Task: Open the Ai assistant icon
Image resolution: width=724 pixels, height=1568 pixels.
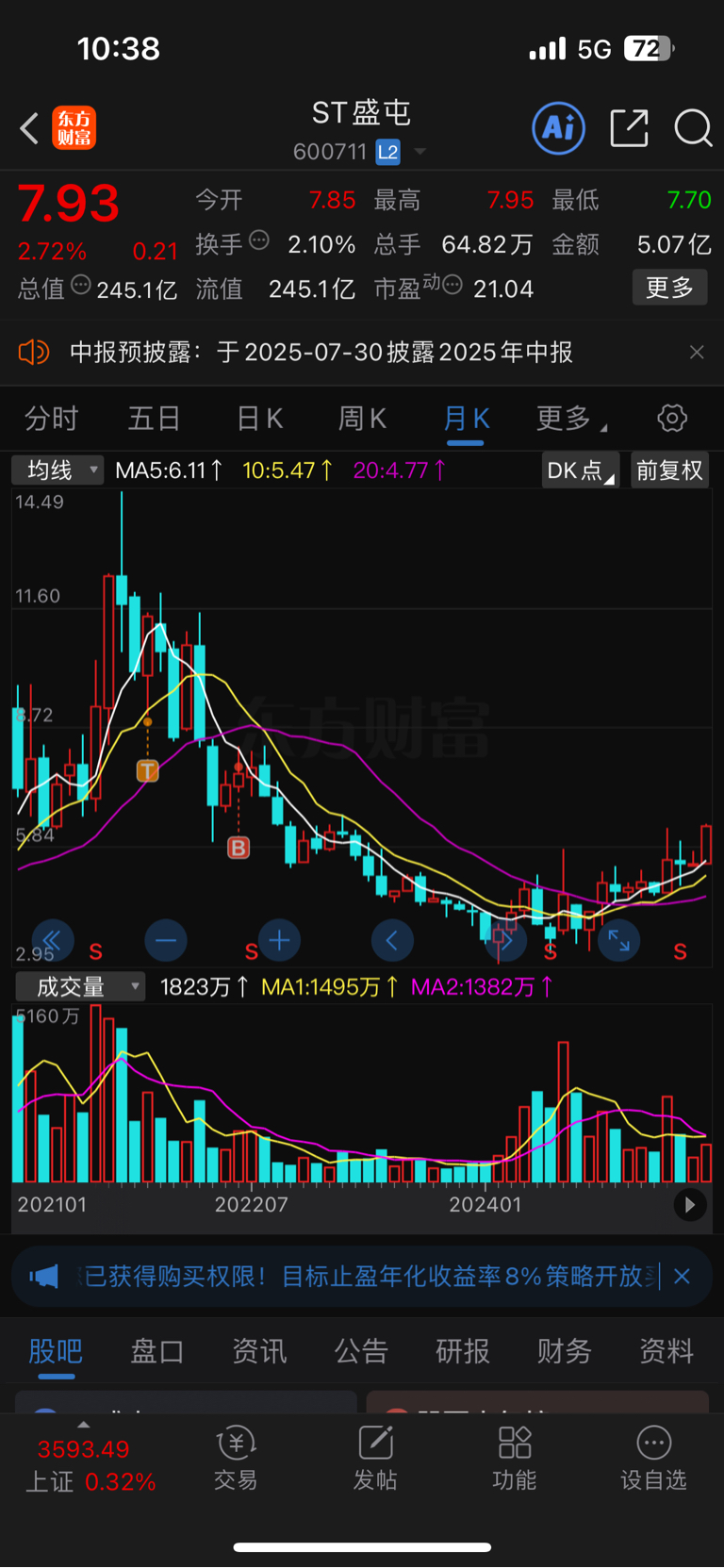Action: tap(559, 128)
